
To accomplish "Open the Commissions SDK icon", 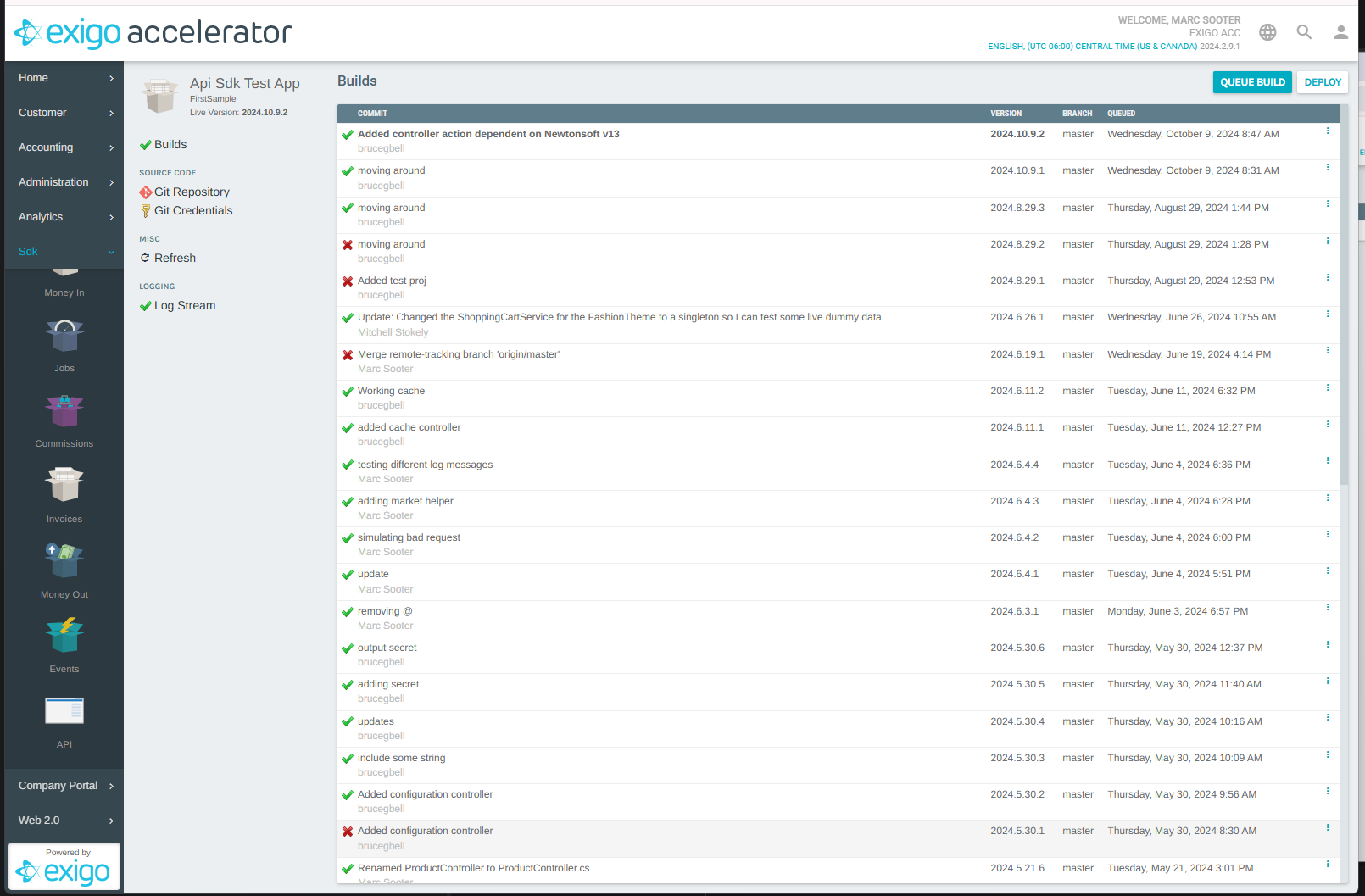I will pos(64,412).
